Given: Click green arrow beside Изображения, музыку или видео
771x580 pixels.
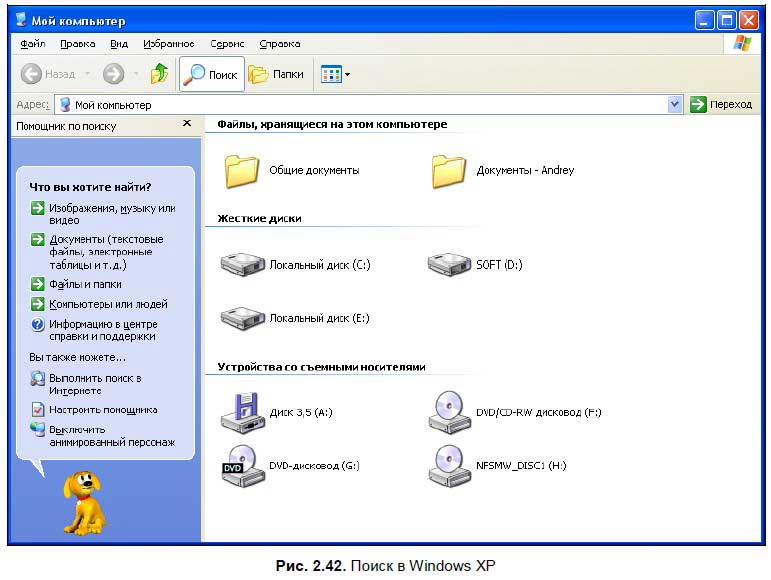Looking at the screenshot, I should coord(37,208).
